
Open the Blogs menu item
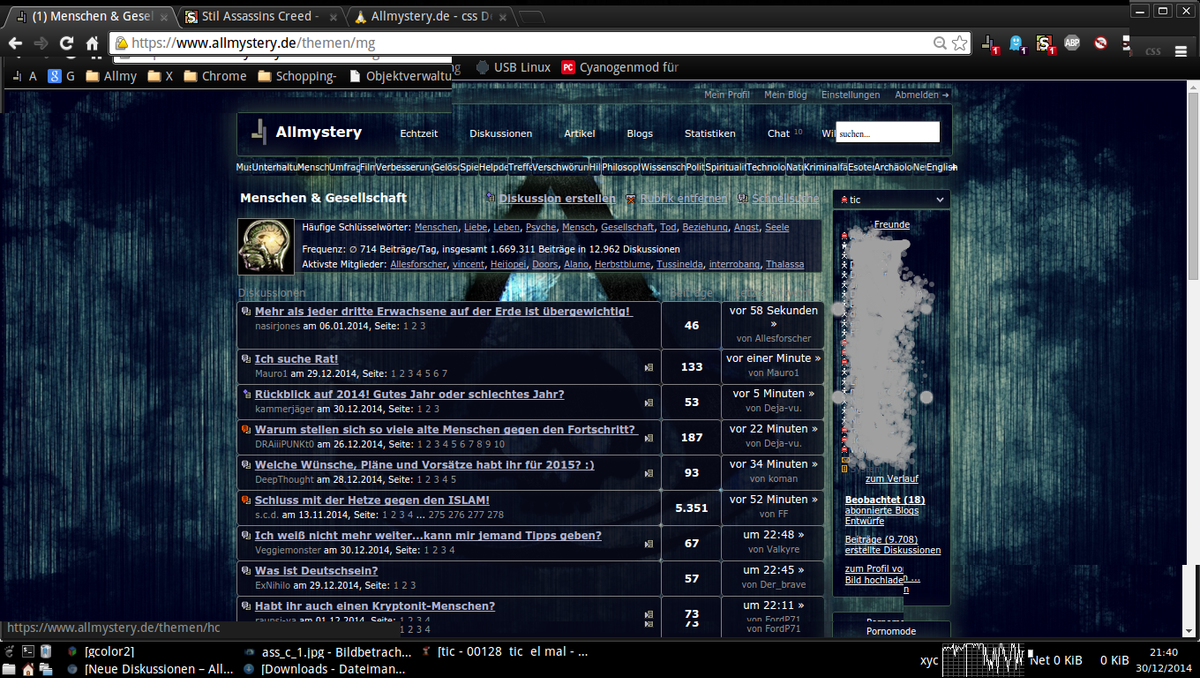coord(640,133)
